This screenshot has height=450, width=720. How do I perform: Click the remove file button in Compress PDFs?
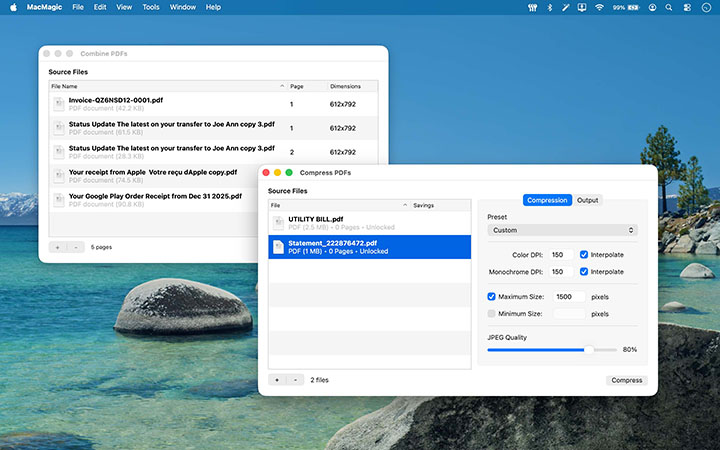click(294, 380)
